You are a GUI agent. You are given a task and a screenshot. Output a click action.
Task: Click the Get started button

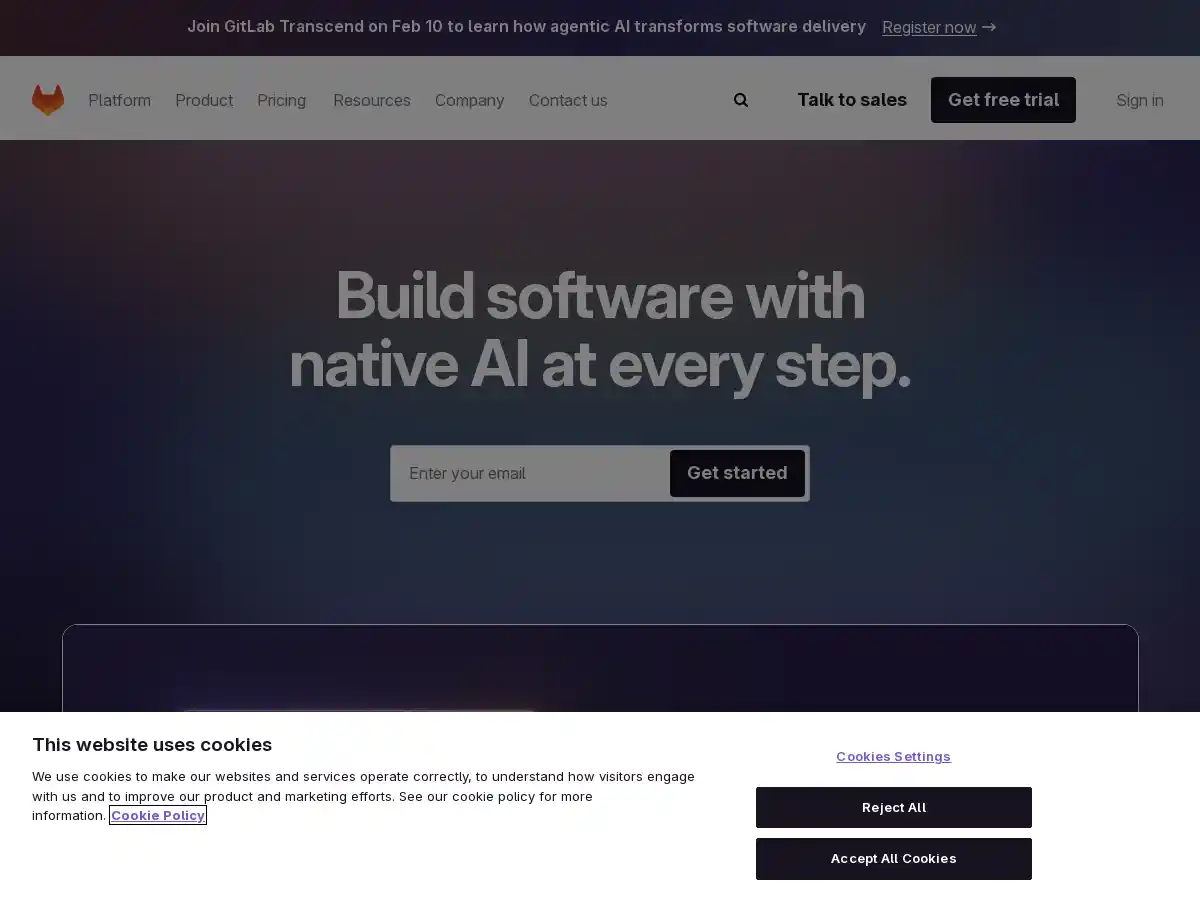point(737,473)
